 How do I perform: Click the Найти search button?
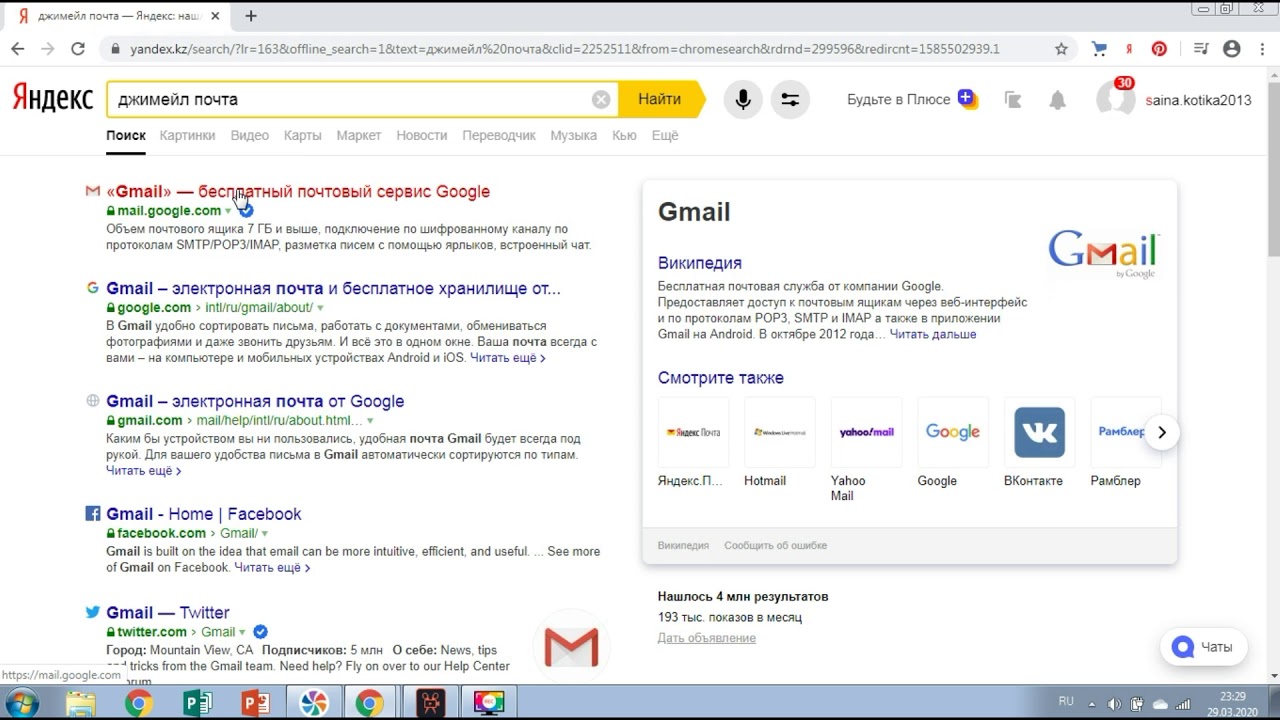click(x=660, y=99)
